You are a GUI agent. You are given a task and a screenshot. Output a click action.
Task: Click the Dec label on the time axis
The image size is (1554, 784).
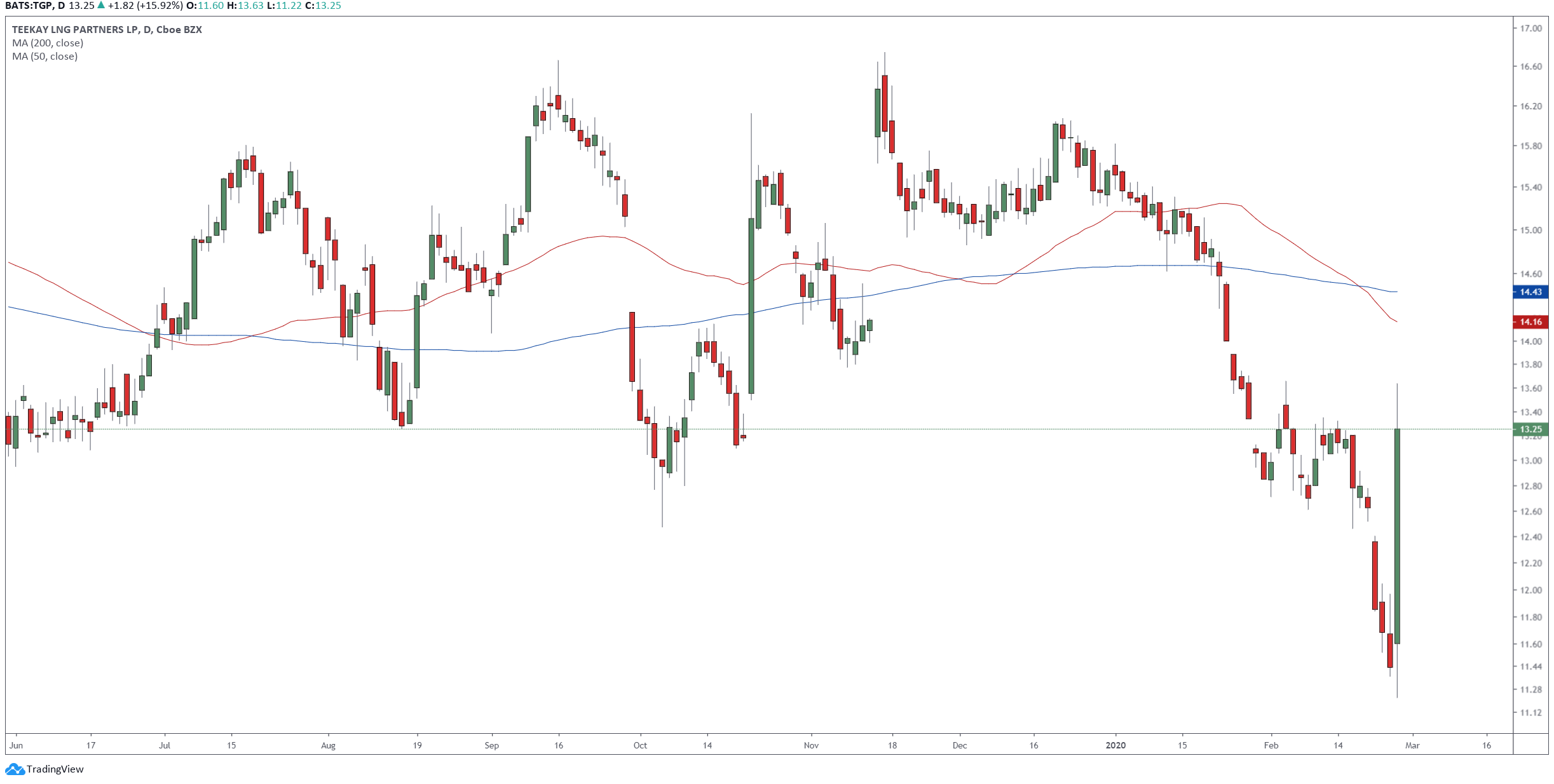pos(960,745)
